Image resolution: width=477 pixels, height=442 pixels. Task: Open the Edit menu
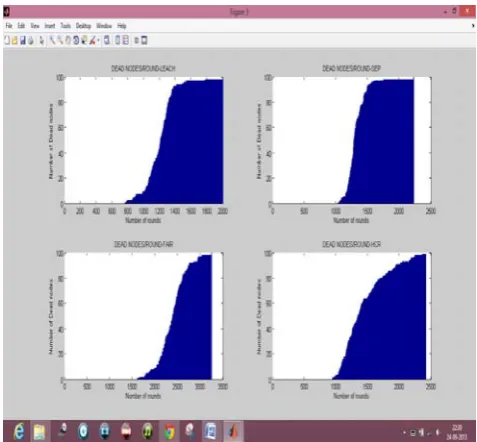point(21,26)
